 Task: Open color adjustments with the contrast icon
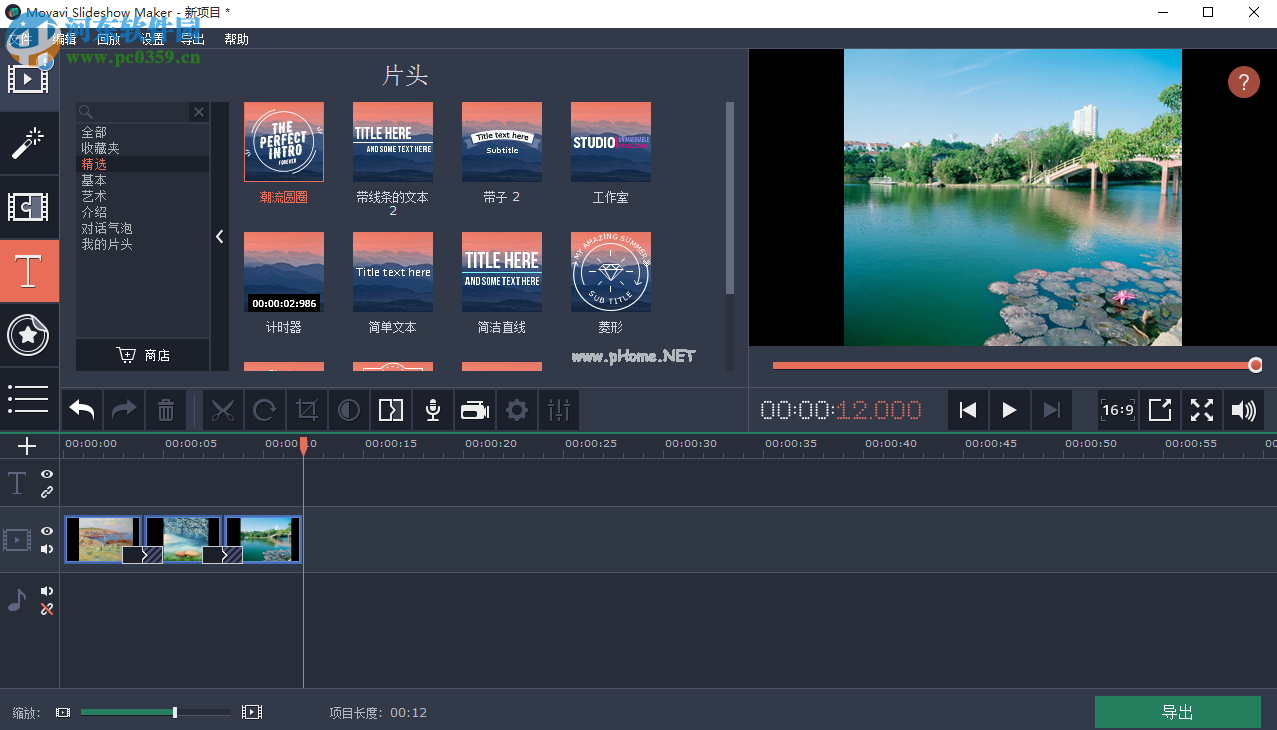coord(348,409)
